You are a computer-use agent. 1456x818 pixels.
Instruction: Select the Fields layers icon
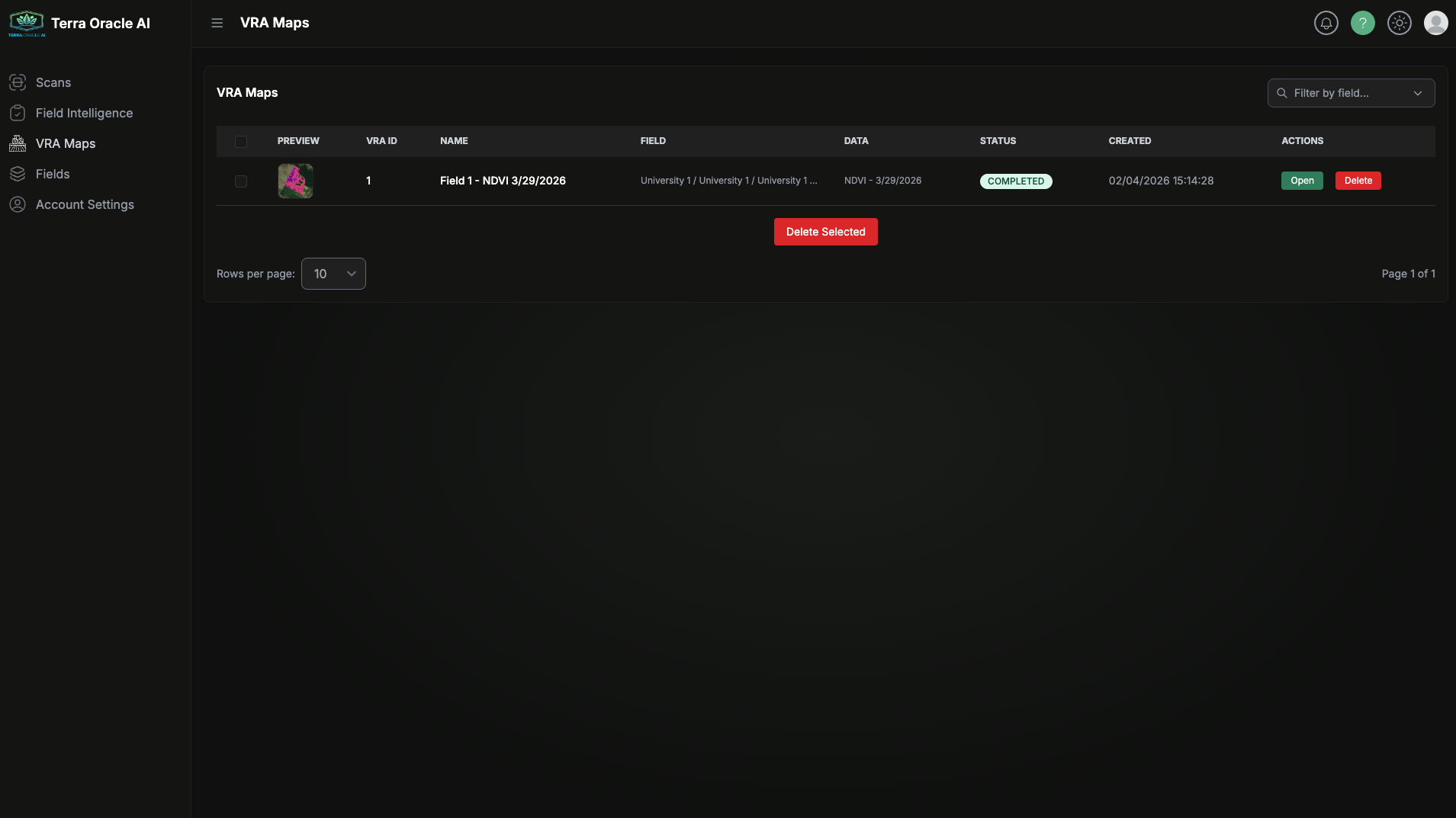tap(18, 173)
